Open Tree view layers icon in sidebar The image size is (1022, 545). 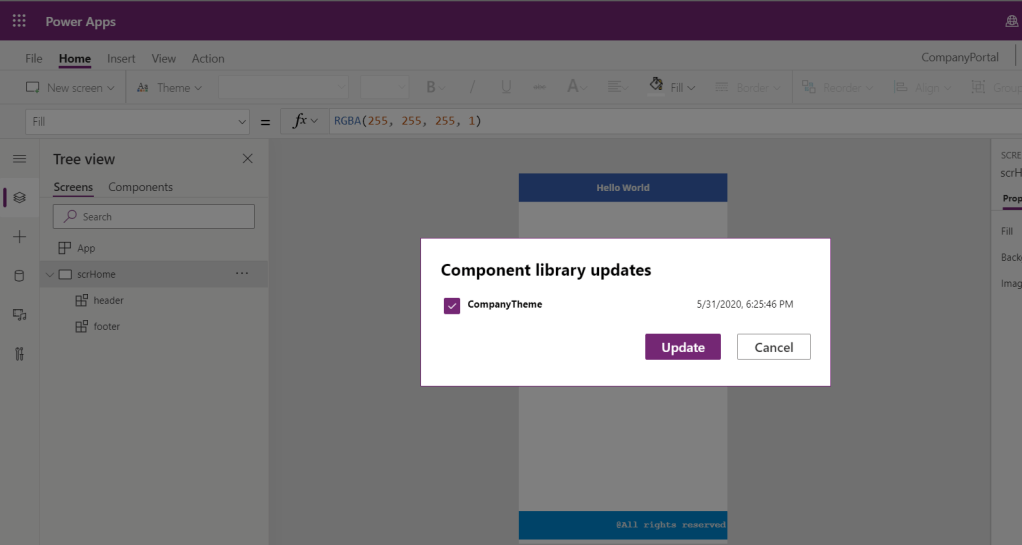tap(19, 198)
